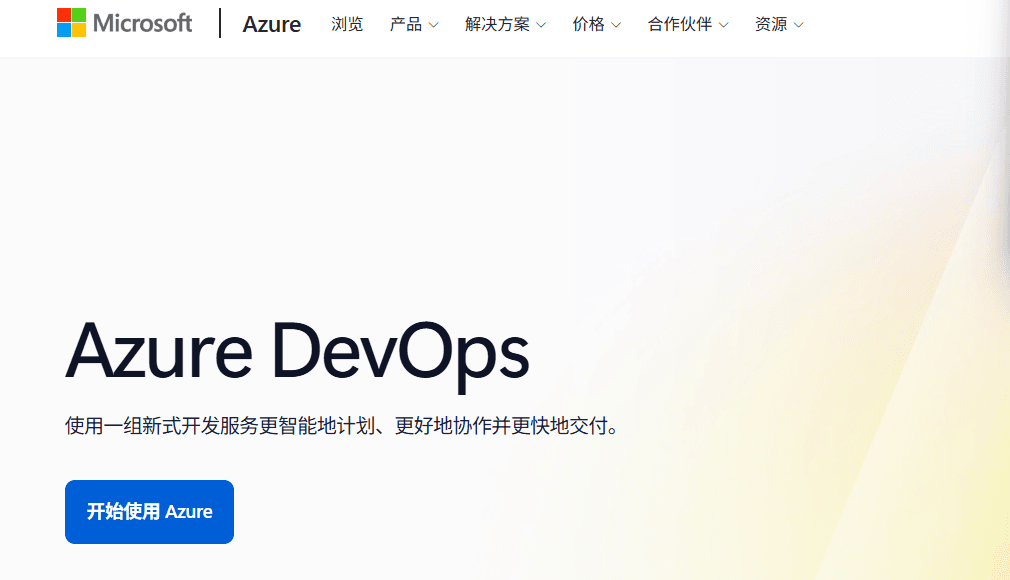Open the 浏览 navigation item
Image resolution: width=1010 pixels, height=580 pixels.
347,24
